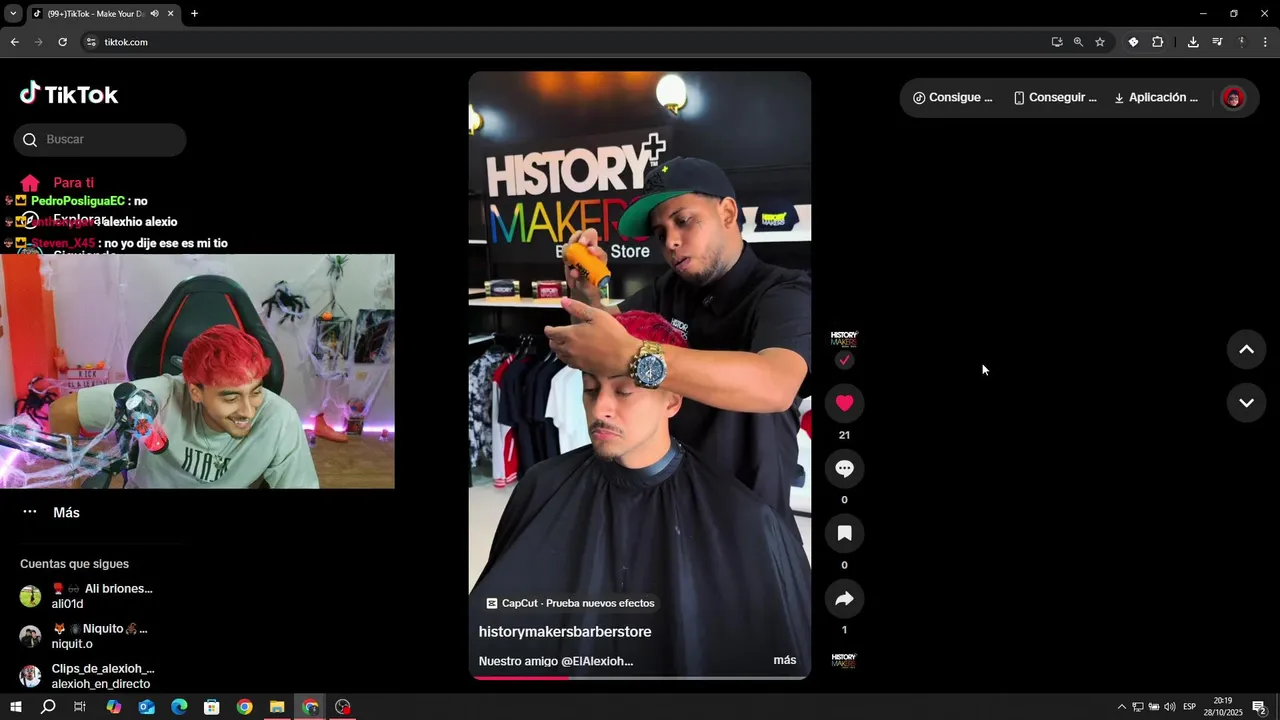Image resolution: width=1280 pixels, height=720 pixels.
Task: Go to previous video arrow
Action: 1246,349
